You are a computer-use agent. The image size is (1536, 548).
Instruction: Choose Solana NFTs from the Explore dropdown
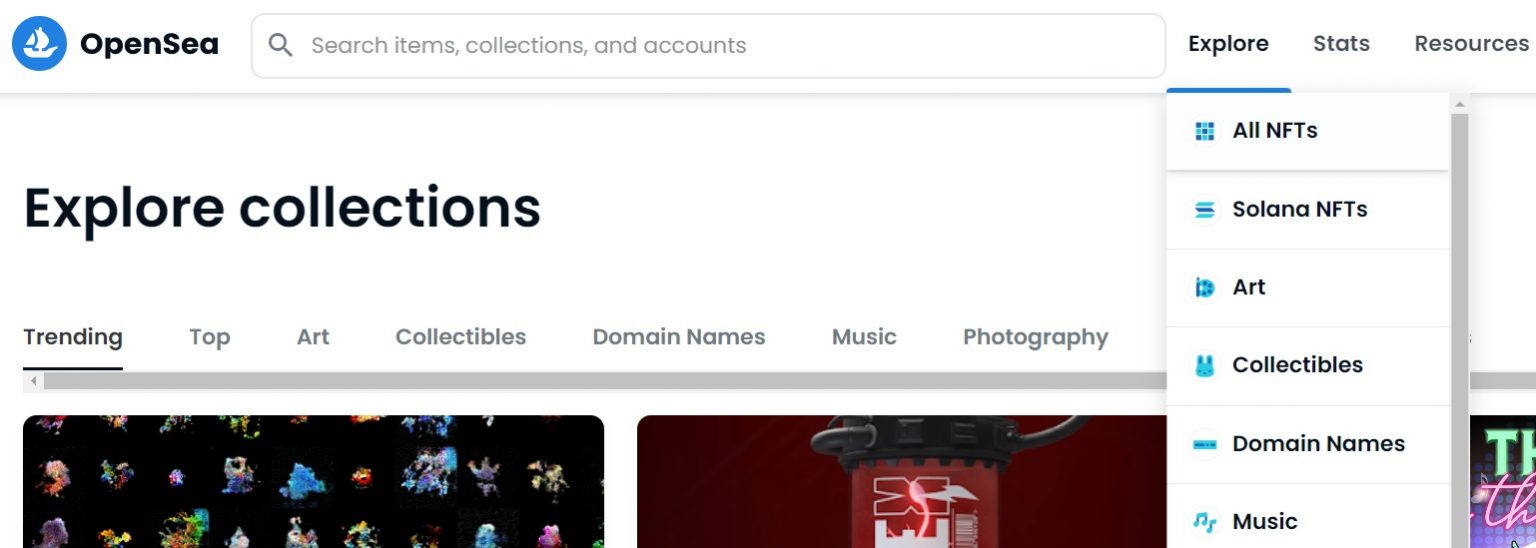[1299, 210]
